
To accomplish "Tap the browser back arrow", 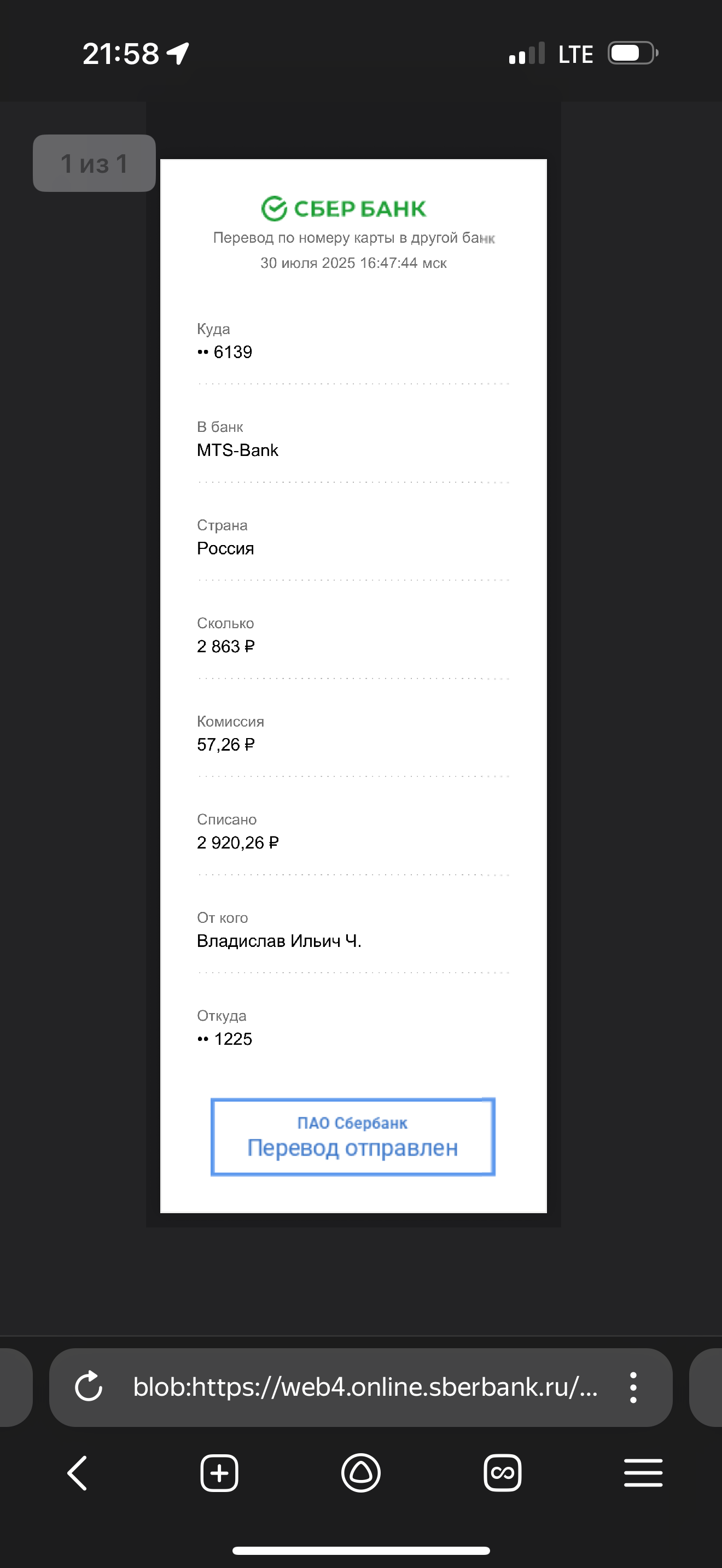I will pyautogui.click(x=77, y=1473).
